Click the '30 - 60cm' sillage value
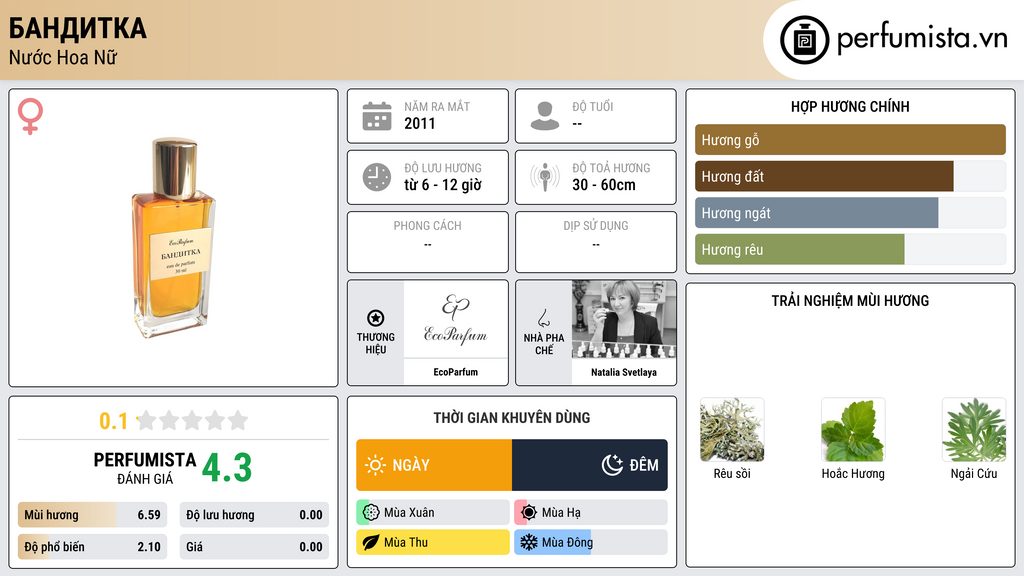Viewport: 1024px width, 576px height. [x=603, y=185]
